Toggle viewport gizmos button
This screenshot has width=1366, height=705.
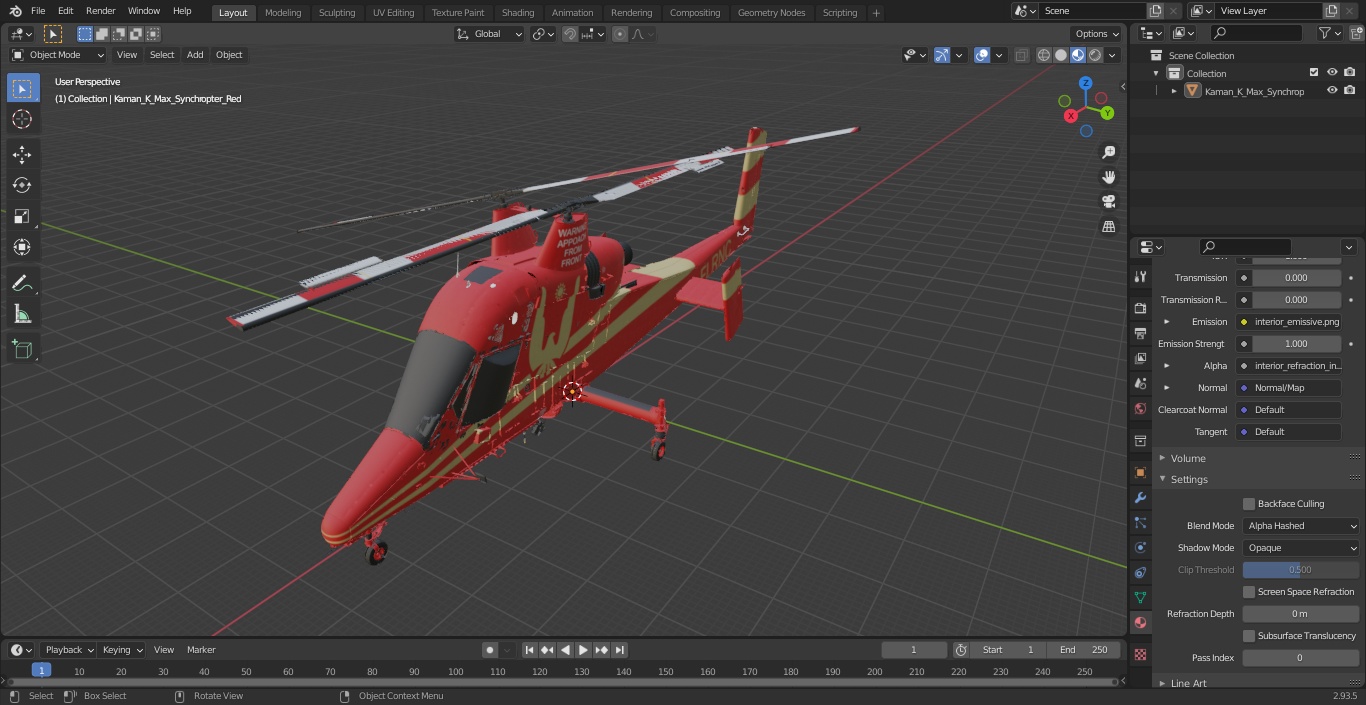tap(942, 55)
